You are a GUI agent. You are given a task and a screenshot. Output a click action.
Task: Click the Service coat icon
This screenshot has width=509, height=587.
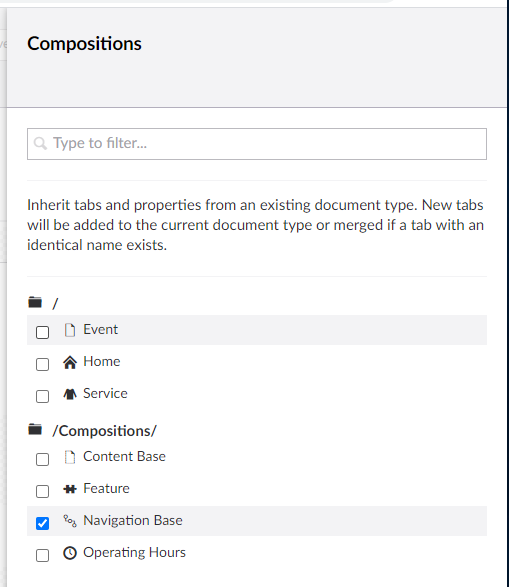pyautogui.click(x=70, y=394)
